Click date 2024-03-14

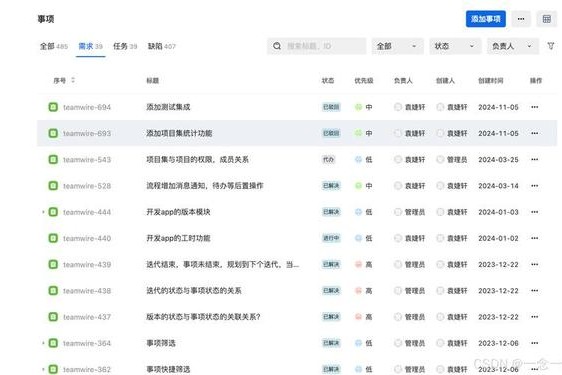coord(498,186)
